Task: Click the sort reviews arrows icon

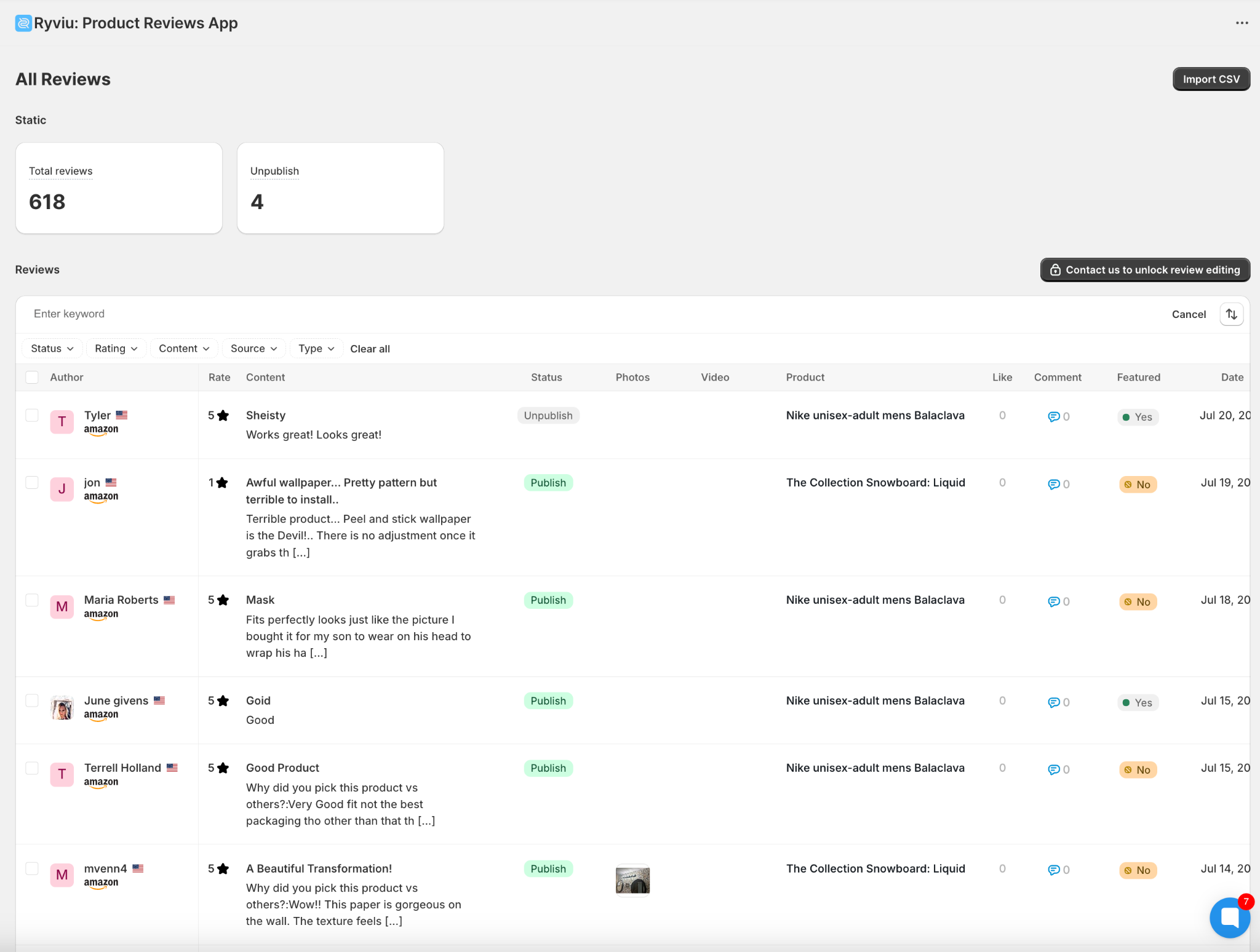Action: point(1231,314)
